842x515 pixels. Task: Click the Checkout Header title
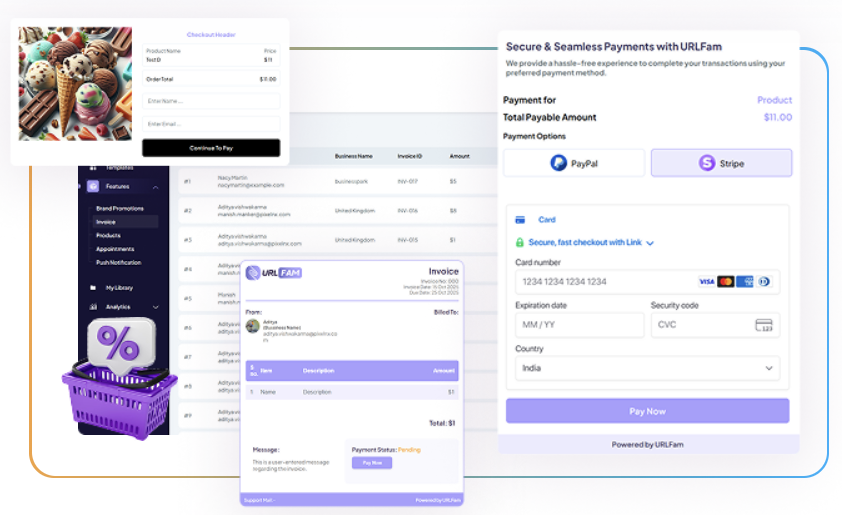tap(211, 34)
